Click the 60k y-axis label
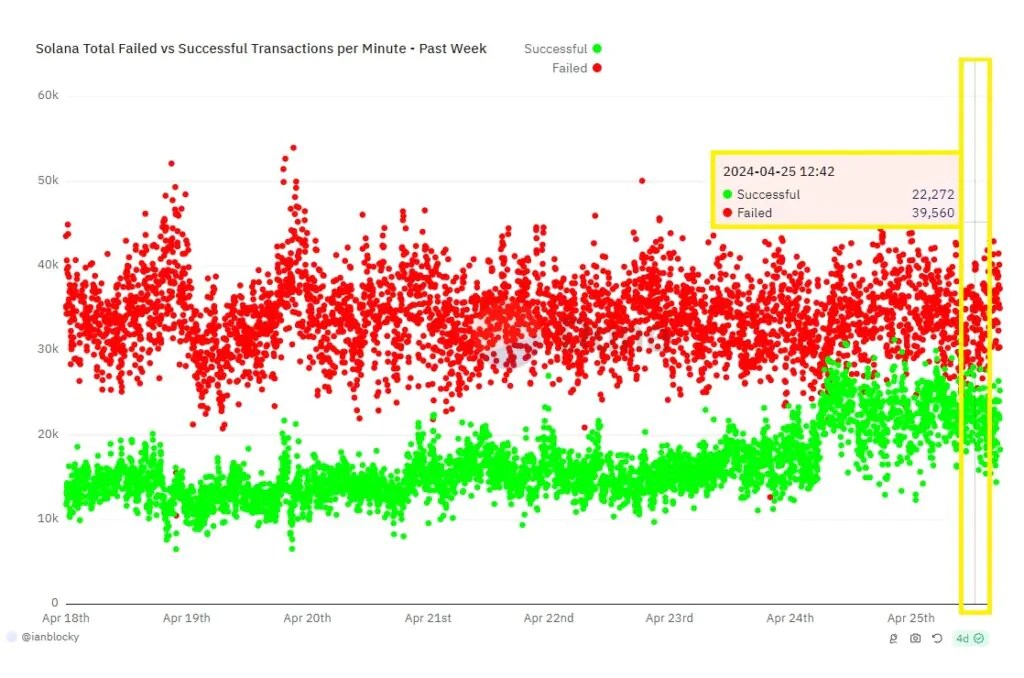1024x678 pixels. (48, 95)
